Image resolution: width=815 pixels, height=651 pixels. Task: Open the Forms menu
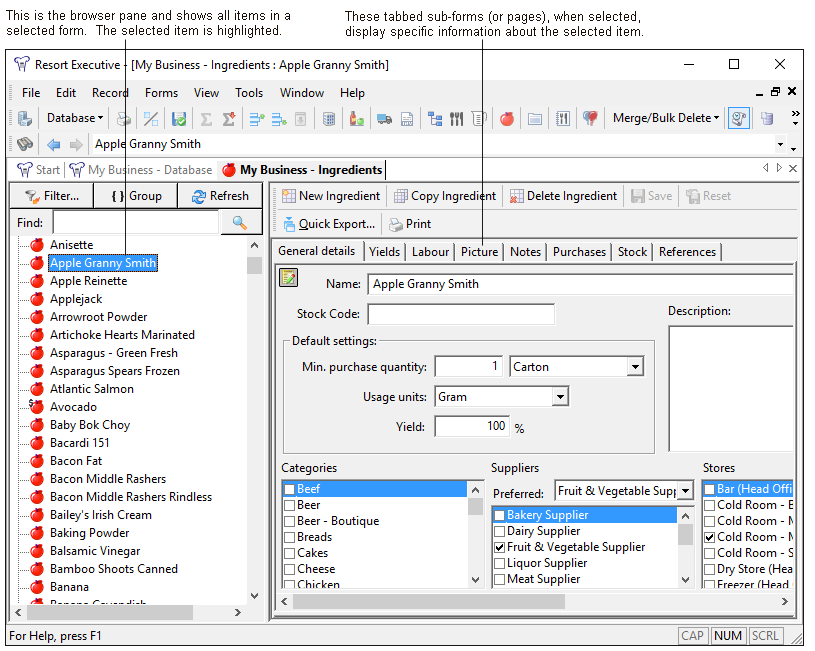click(x=161, y=93)
